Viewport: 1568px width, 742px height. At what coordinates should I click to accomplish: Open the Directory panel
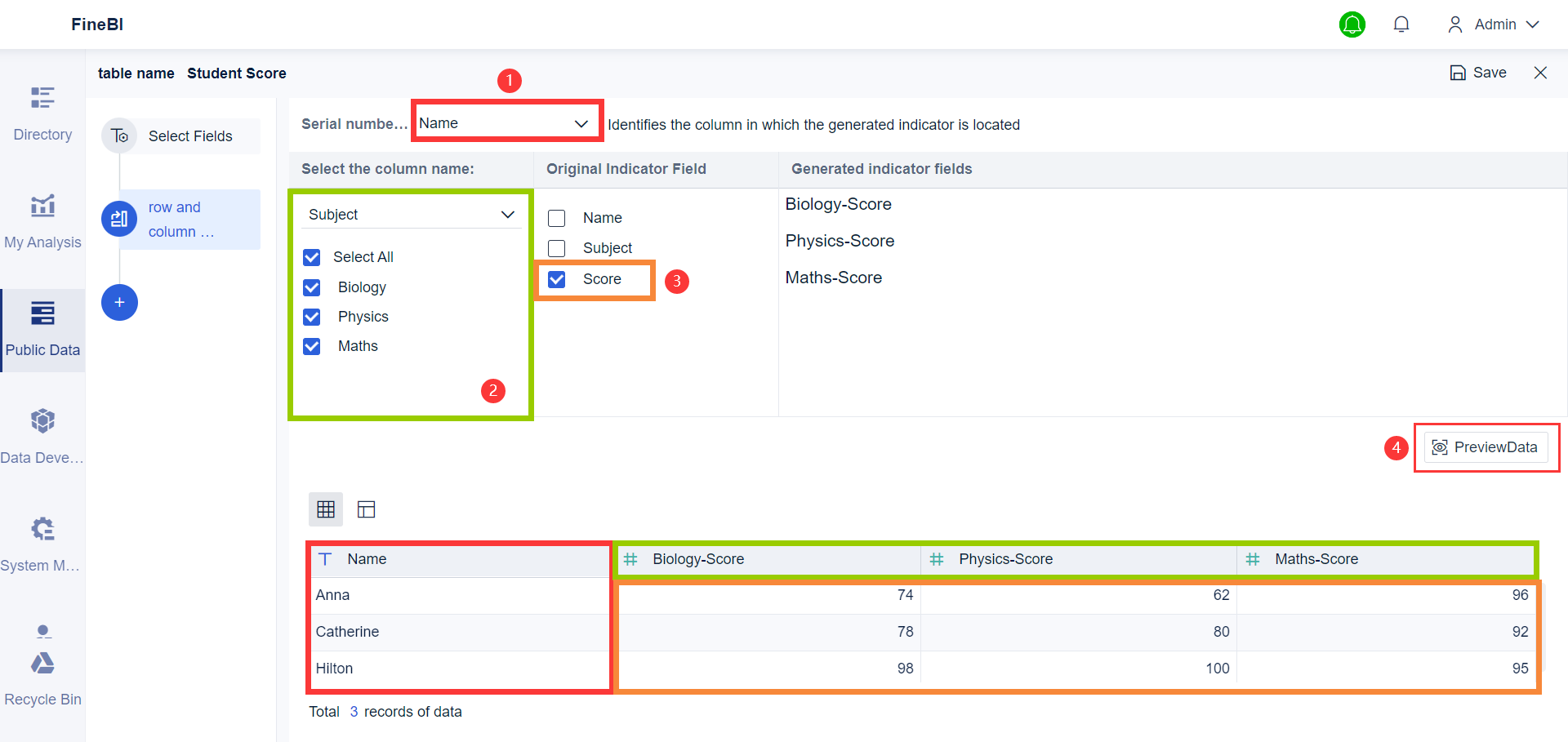(x=42, y=110)
